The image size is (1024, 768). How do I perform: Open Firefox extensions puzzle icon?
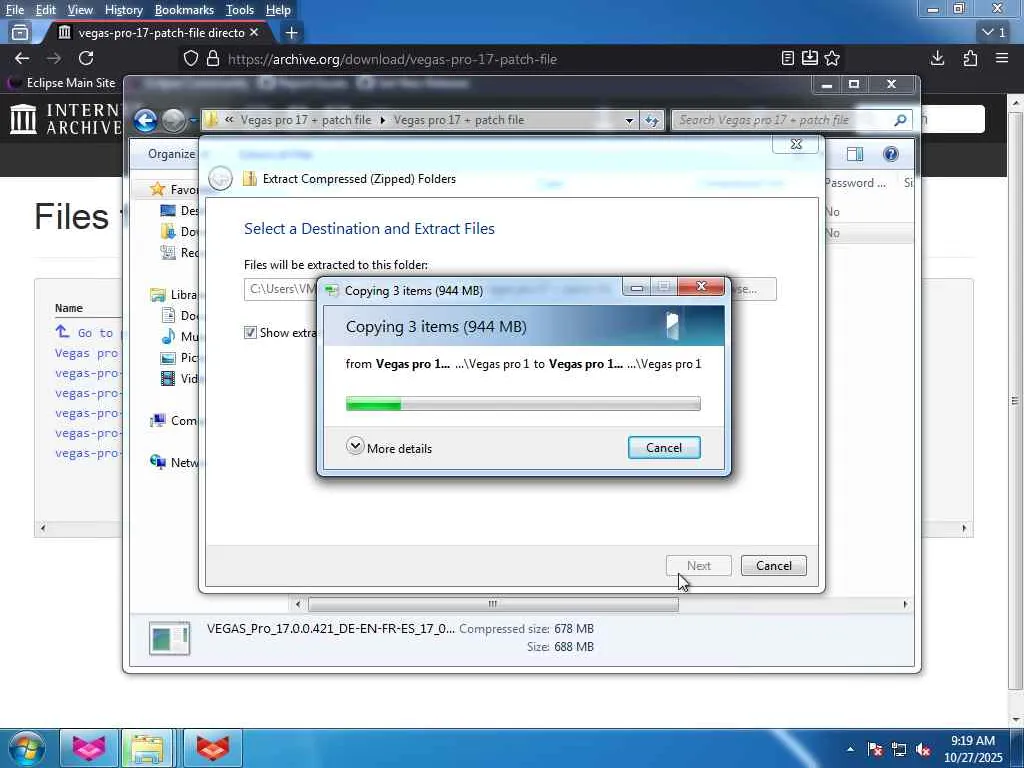970,58
